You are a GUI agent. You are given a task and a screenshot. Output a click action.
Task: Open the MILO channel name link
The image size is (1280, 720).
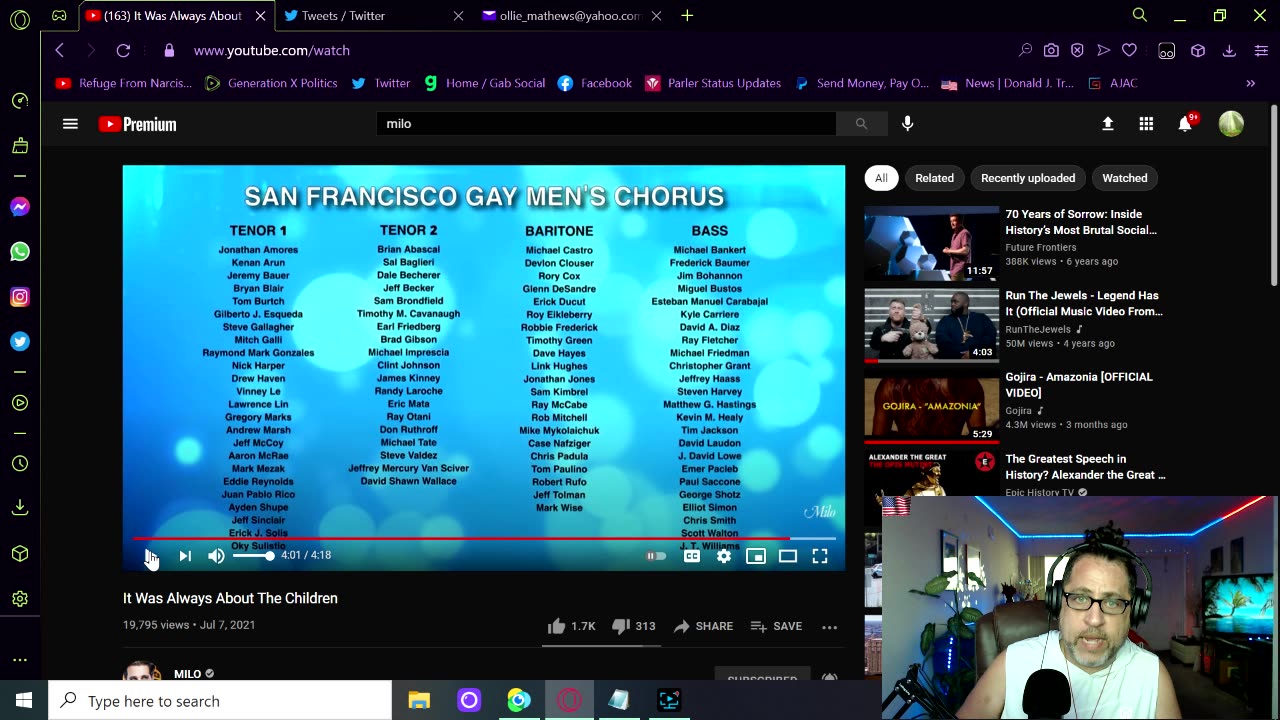(x=187, y=674)
